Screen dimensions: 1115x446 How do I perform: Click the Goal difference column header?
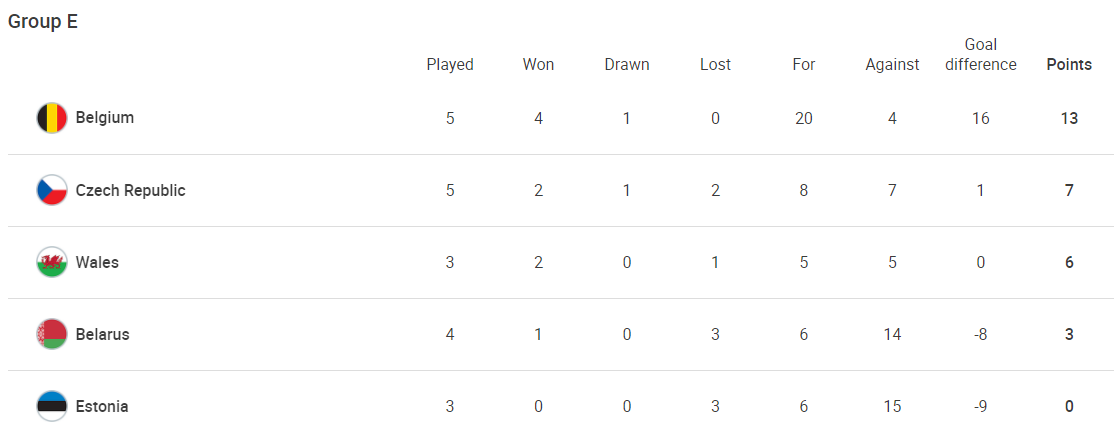tap(981, 54)
